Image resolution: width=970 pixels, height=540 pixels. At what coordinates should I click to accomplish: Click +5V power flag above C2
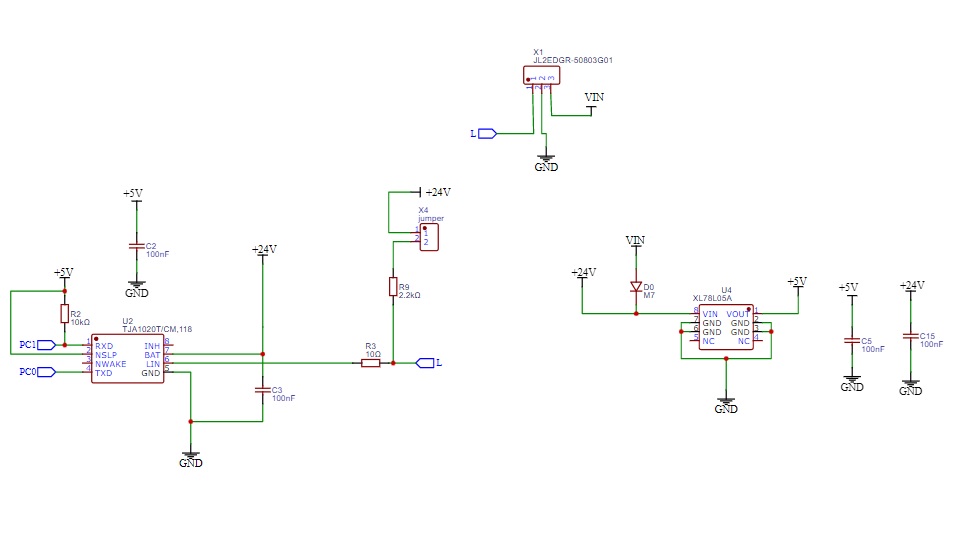(133, 195)
